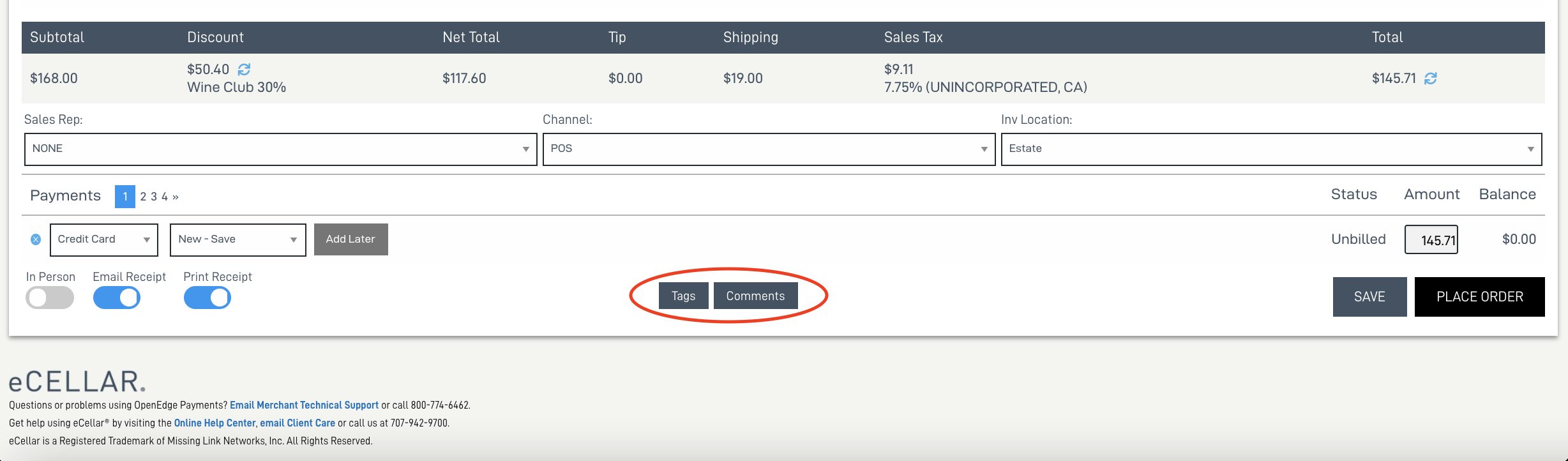Select the $168.00 subtotal value
1568x461 pixels.
pyautogui.click(x=54, y=78)
